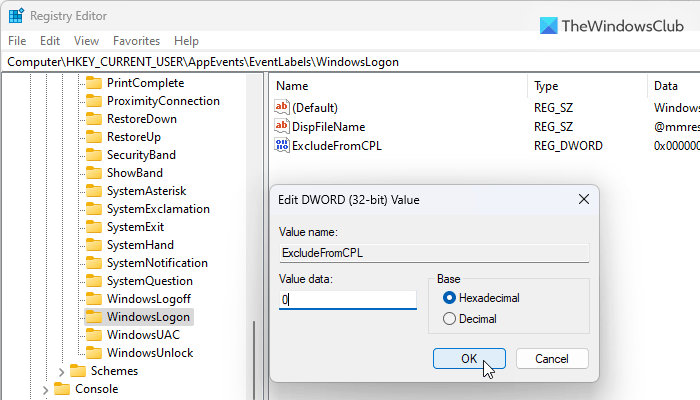Select the WindowsUnlock tree item

tap(149, 353)
